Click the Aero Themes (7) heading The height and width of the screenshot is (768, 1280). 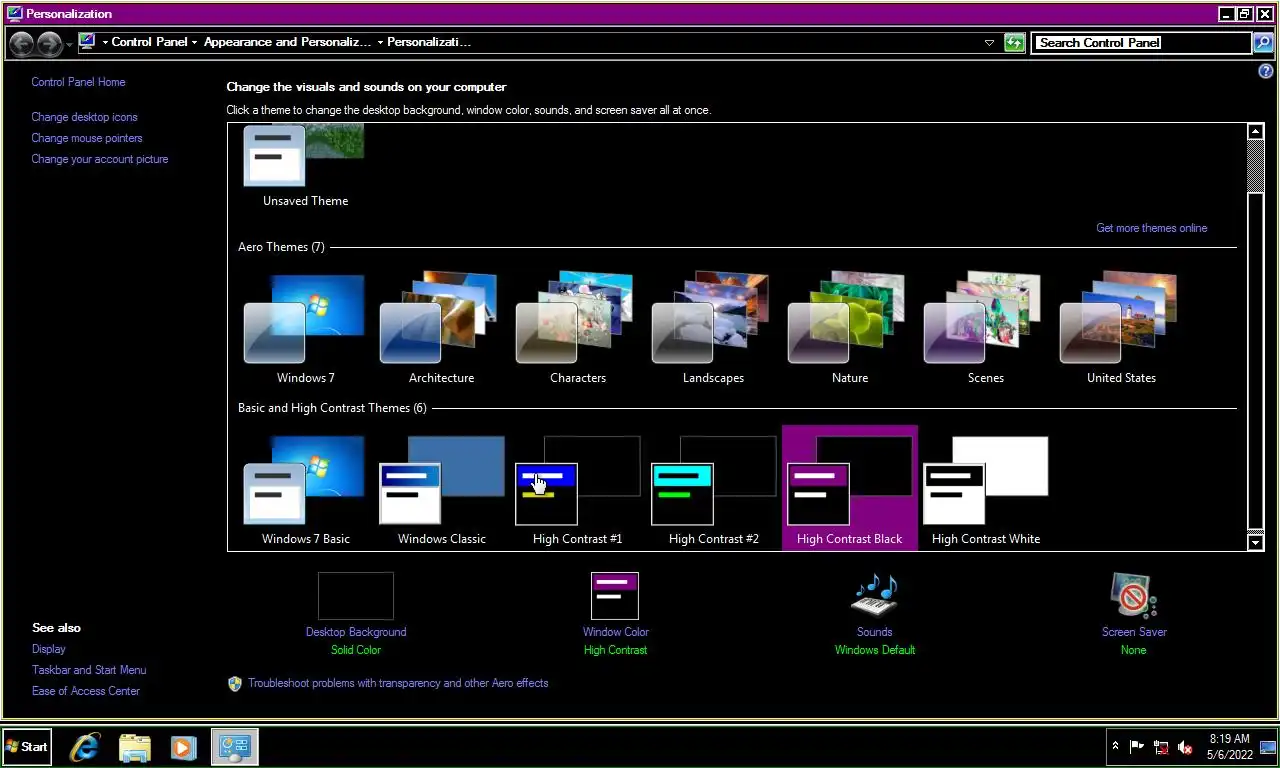pyautogui.click(x=281, y=247)
